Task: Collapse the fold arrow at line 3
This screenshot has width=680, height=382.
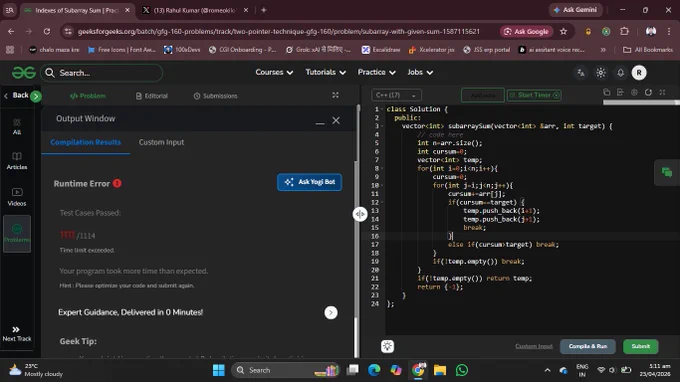Action: coord(382,126)
